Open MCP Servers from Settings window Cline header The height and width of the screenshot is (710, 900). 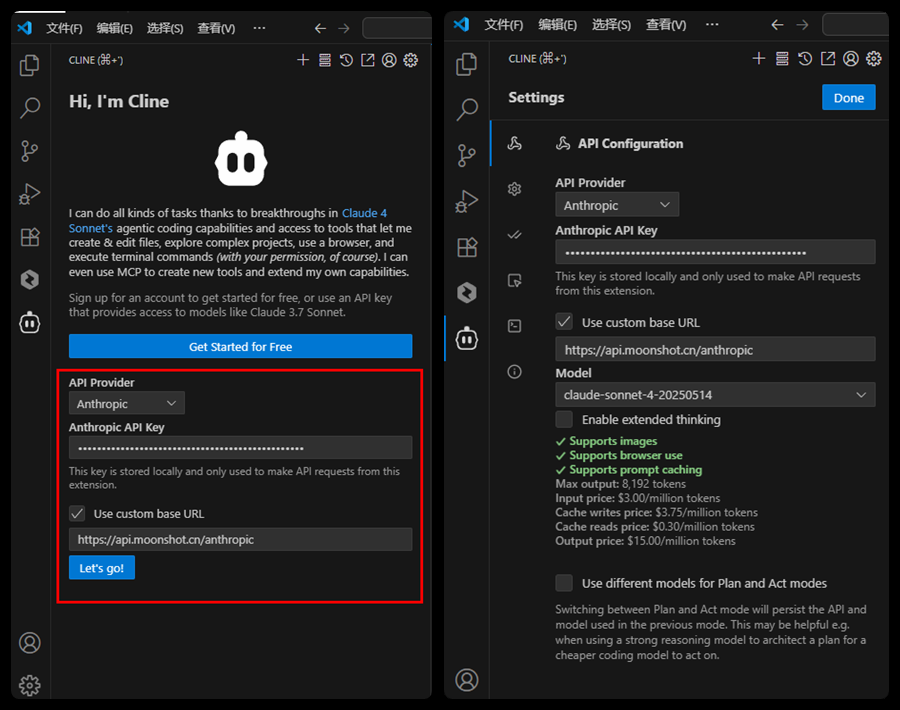click(x=782, y=59)
